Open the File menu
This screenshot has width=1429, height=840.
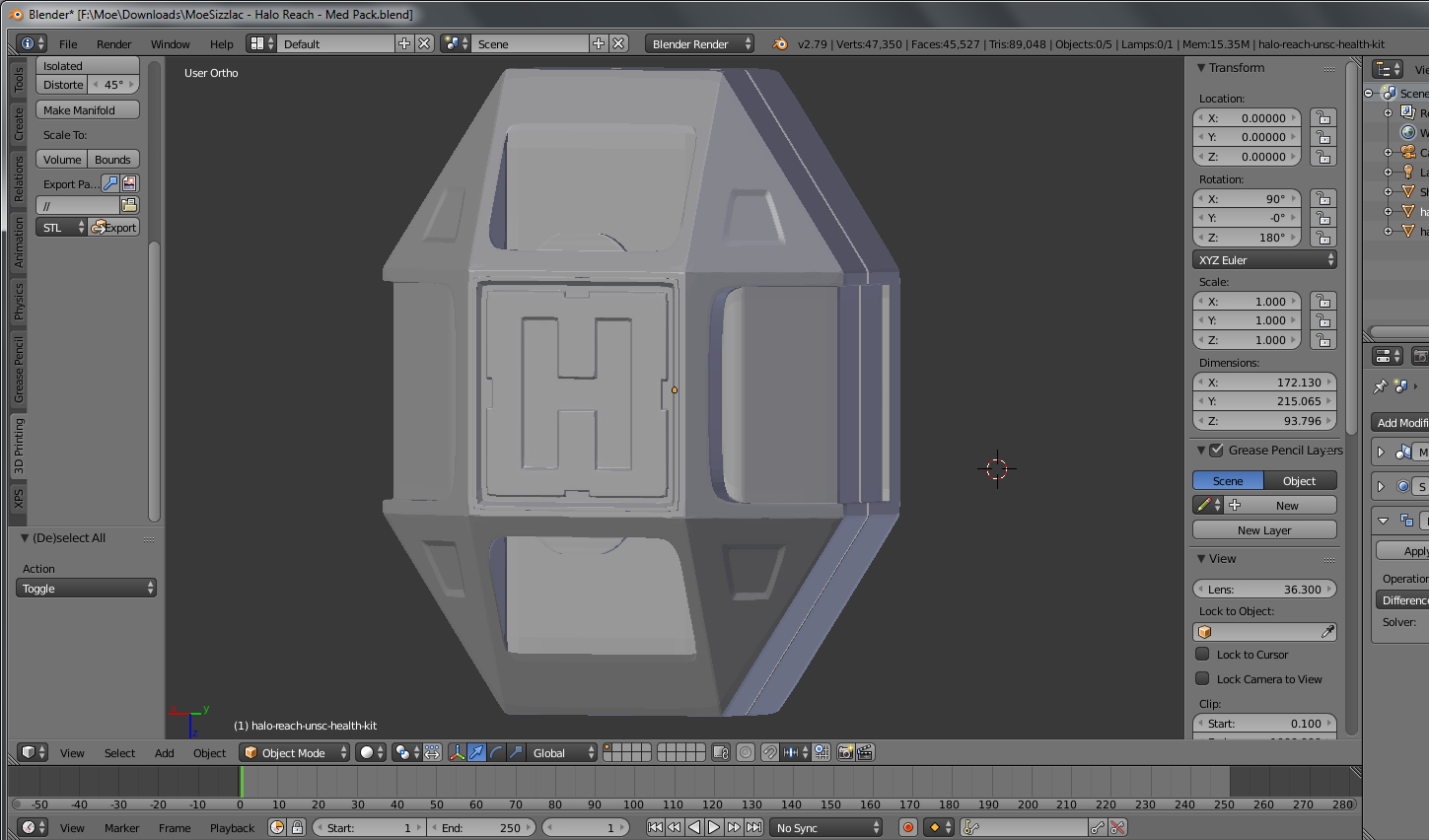68,43
